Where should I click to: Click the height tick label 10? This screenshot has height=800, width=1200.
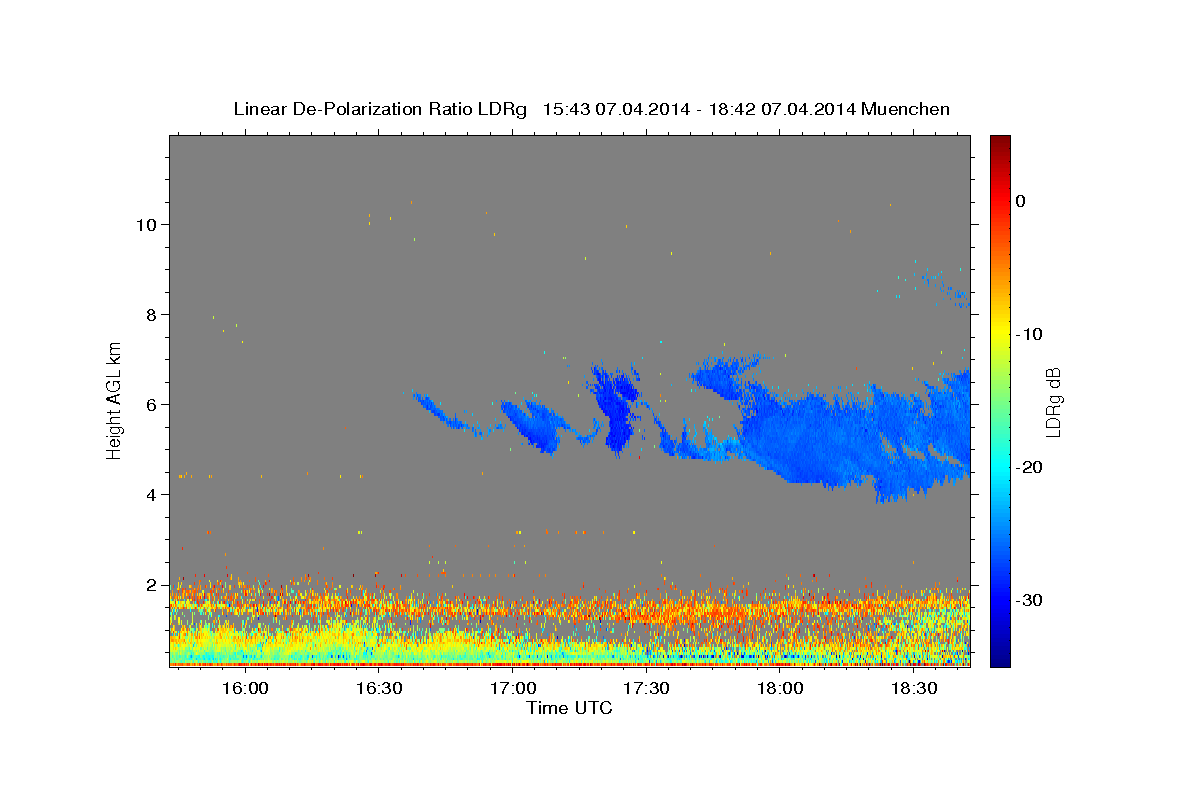147,224
